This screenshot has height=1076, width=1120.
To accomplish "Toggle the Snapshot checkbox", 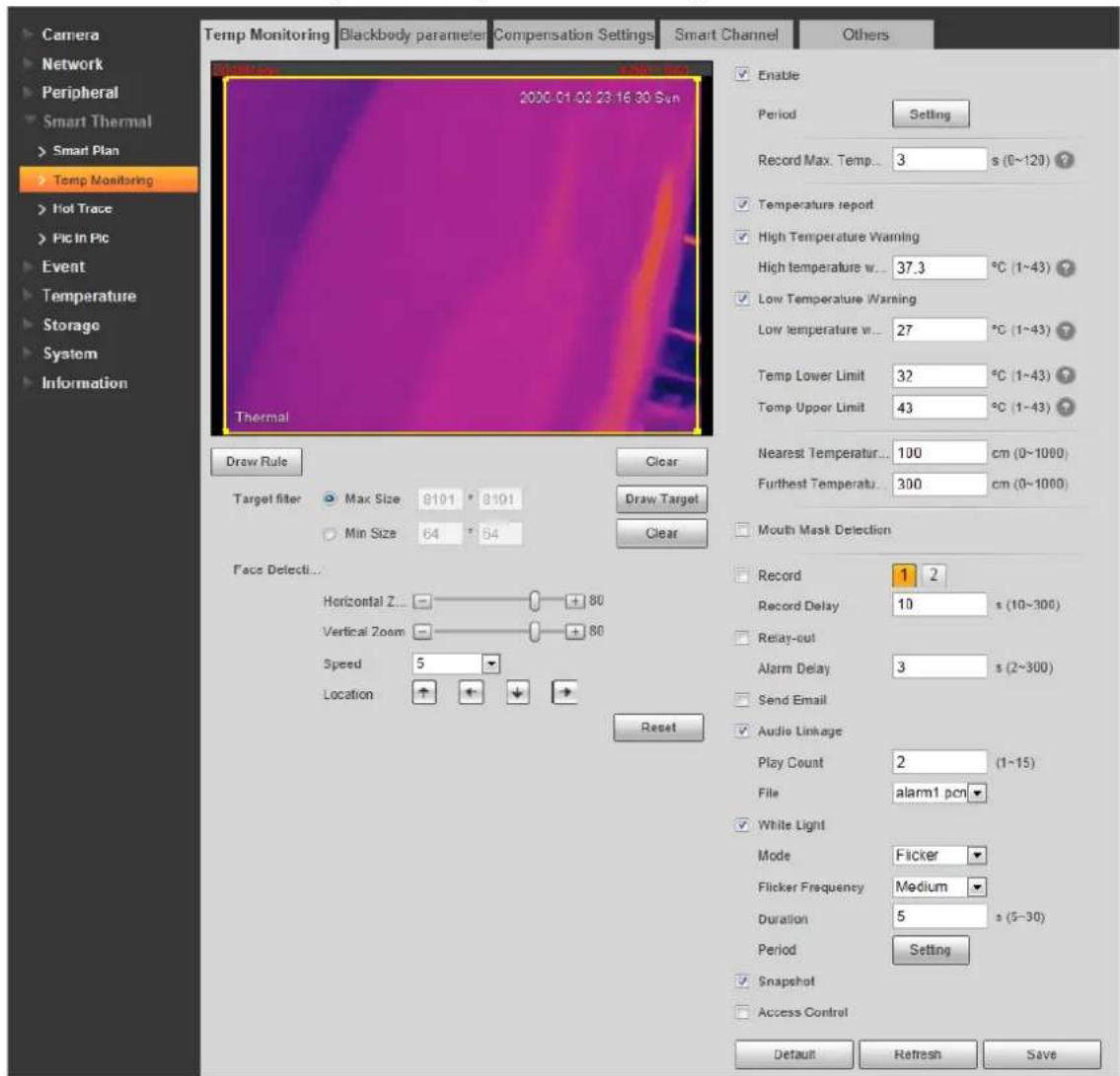I will pyautogui.click(x=742, y=981).
